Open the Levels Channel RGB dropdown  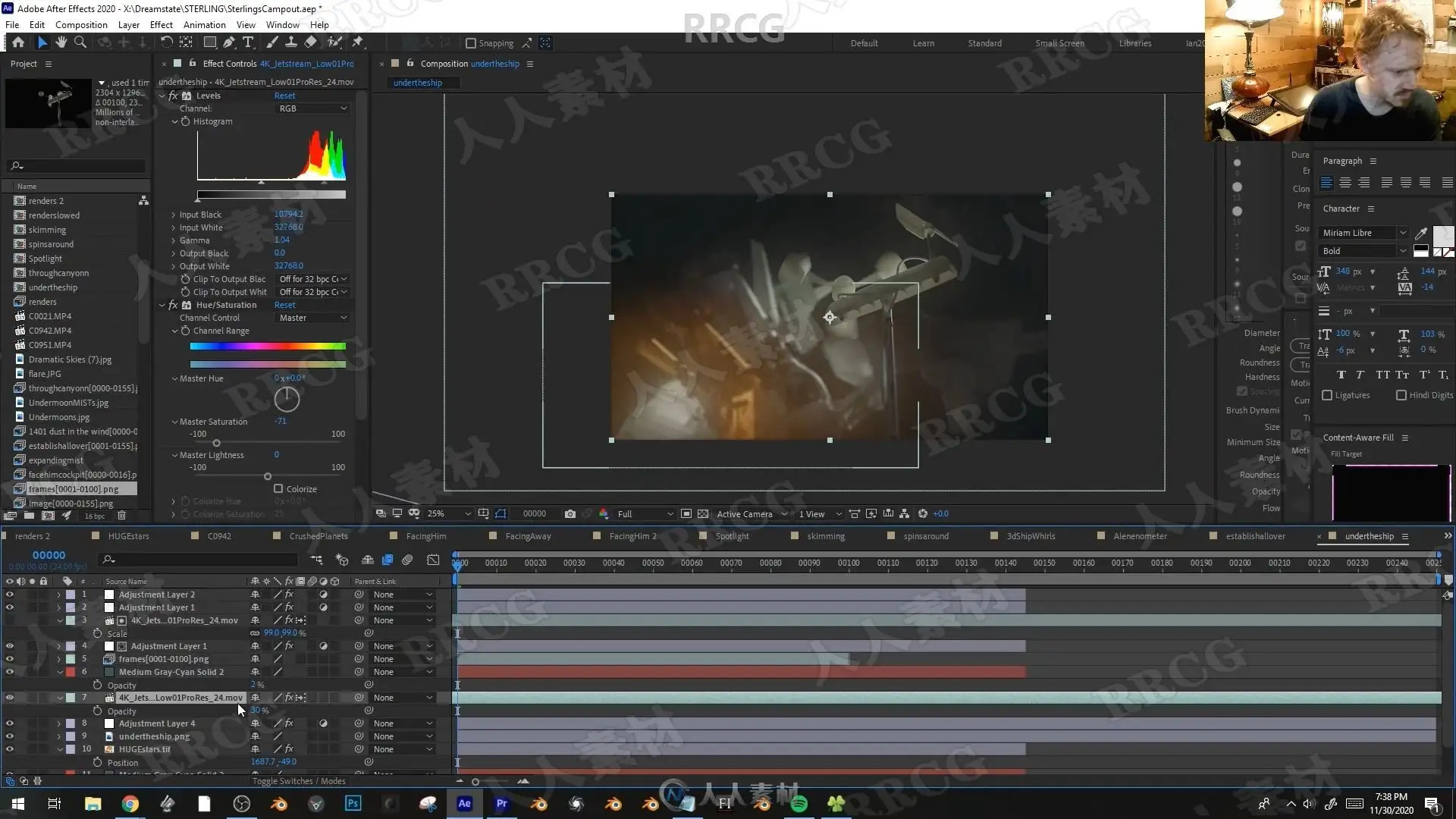[x=312, y=108]
